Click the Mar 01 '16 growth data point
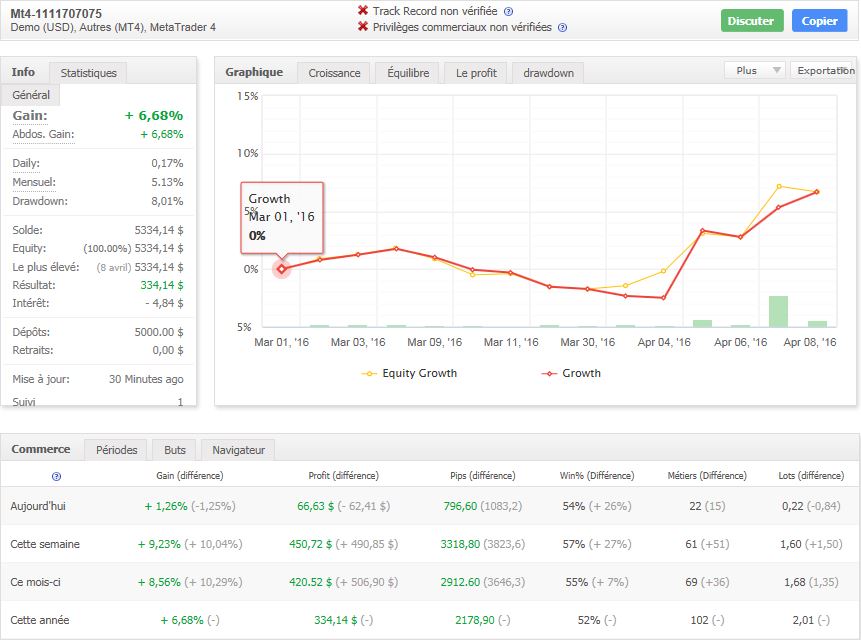 [282, 268]
